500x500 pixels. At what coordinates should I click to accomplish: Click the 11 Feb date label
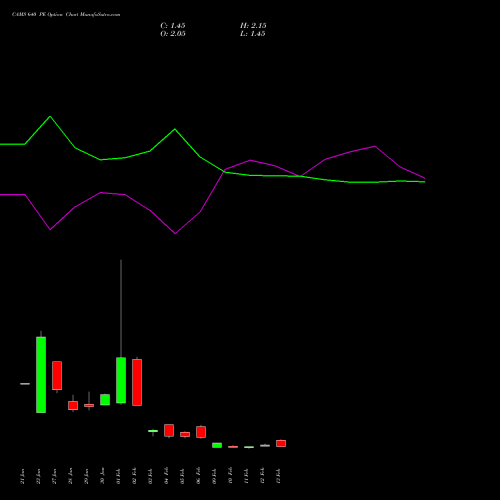tap(246, 476)
